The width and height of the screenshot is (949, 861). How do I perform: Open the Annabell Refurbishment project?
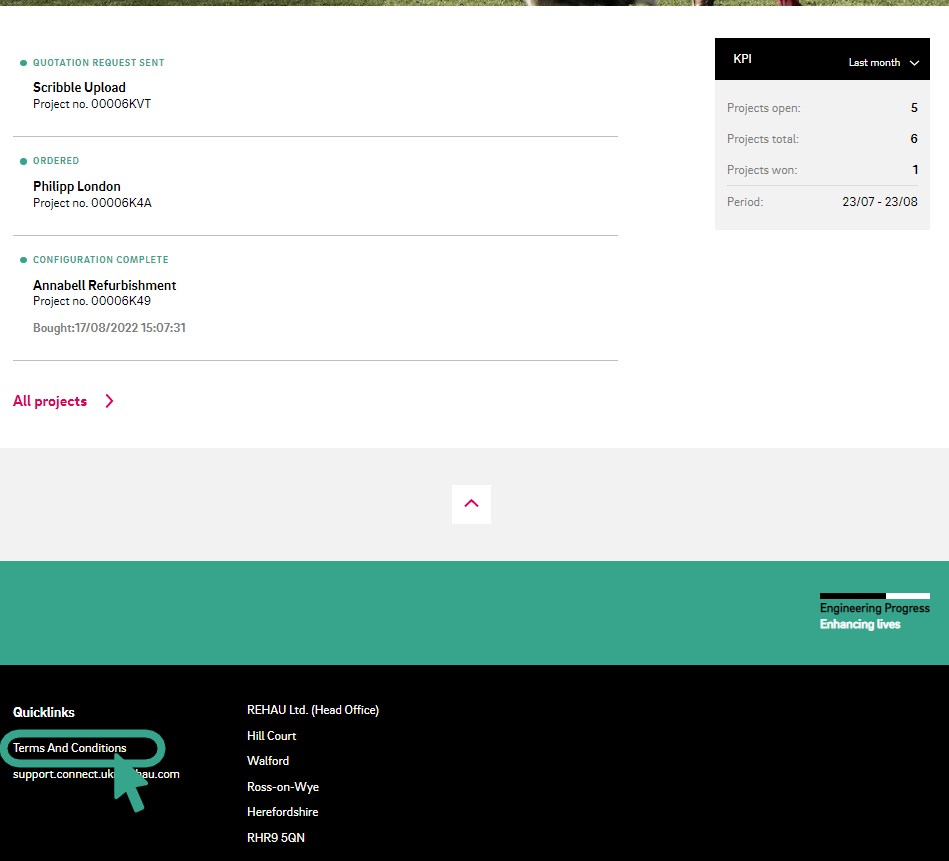[105, 285]
